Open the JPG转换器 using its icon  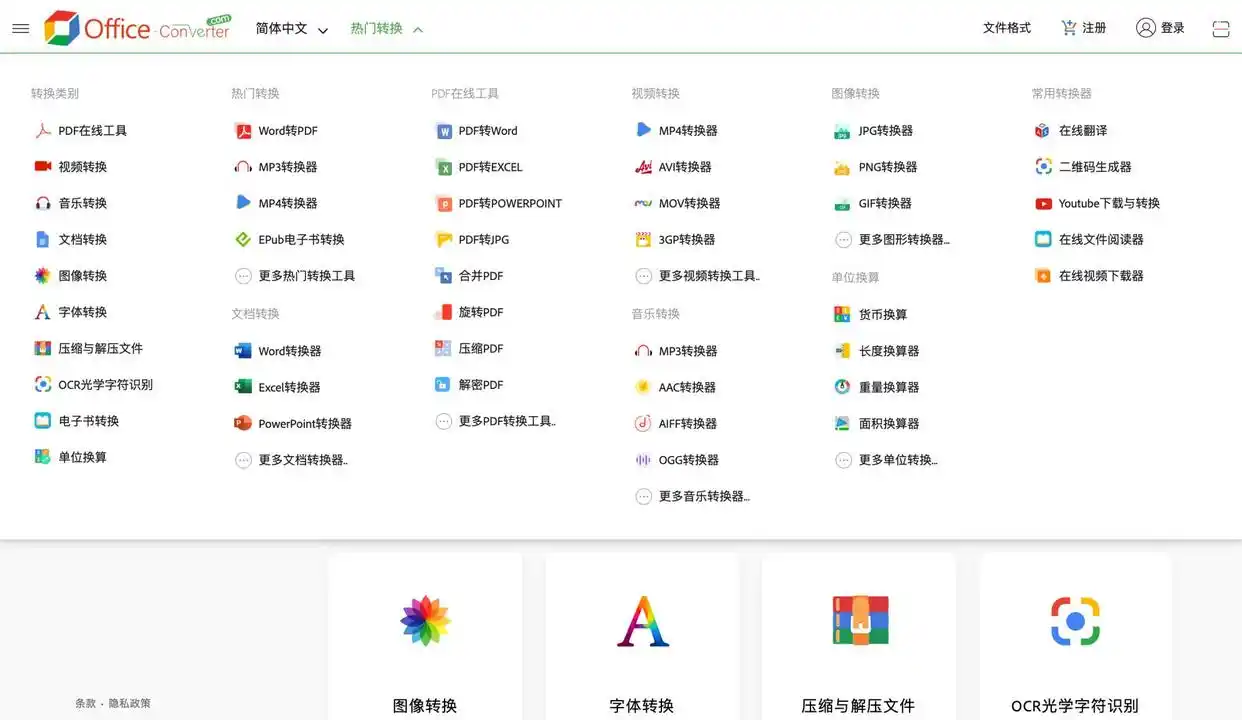pyautogui.click(x=843, y=130)
